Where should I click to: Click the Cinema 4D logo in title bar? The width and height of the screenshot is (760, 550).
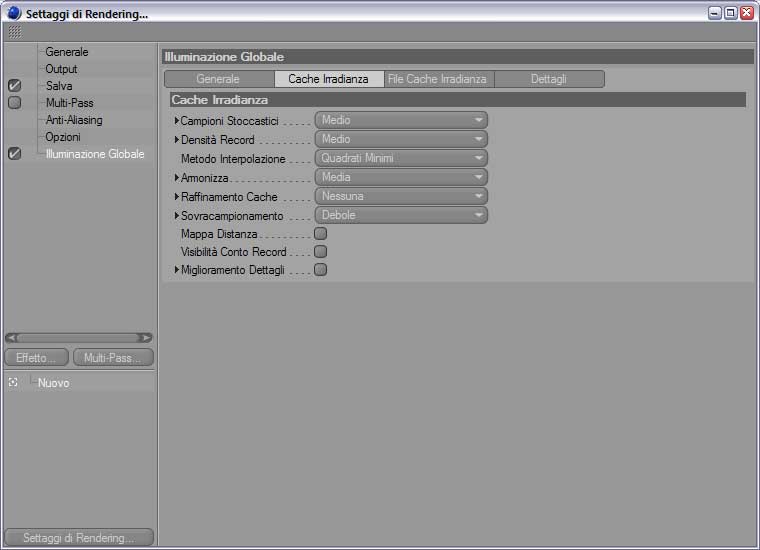click(14, 13)
